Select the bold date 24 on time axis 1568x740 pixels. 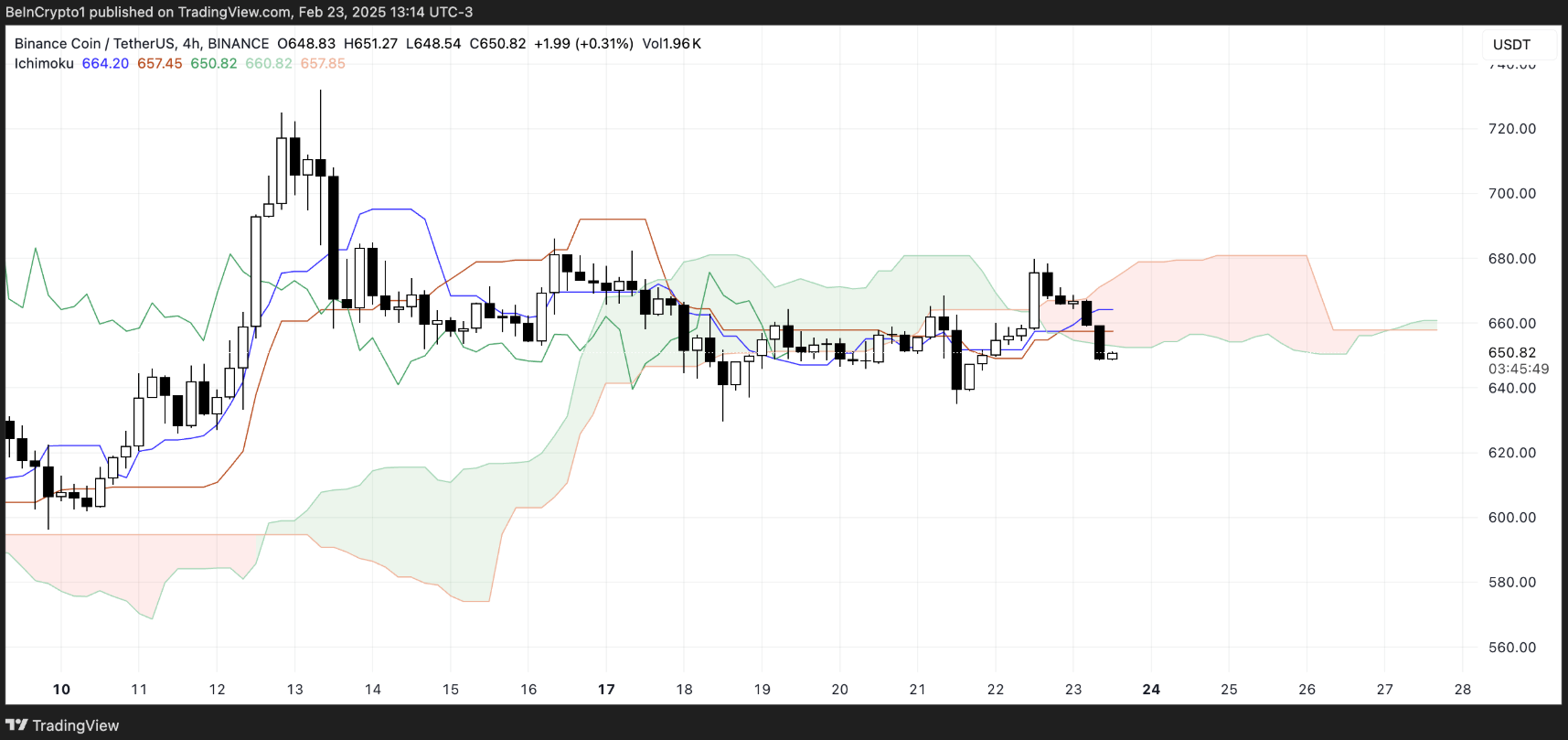tap(1151, 689)
